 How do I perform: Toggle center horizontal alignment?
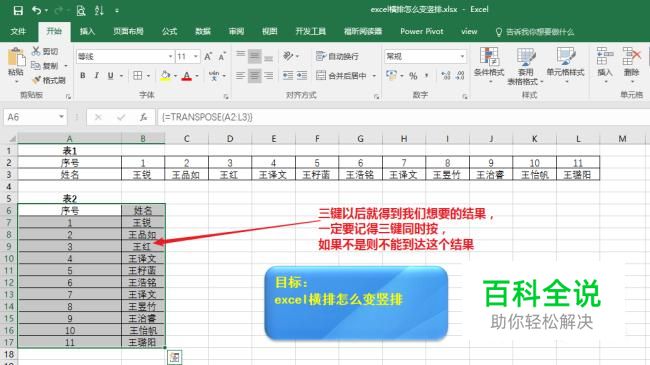coord(255,75)
